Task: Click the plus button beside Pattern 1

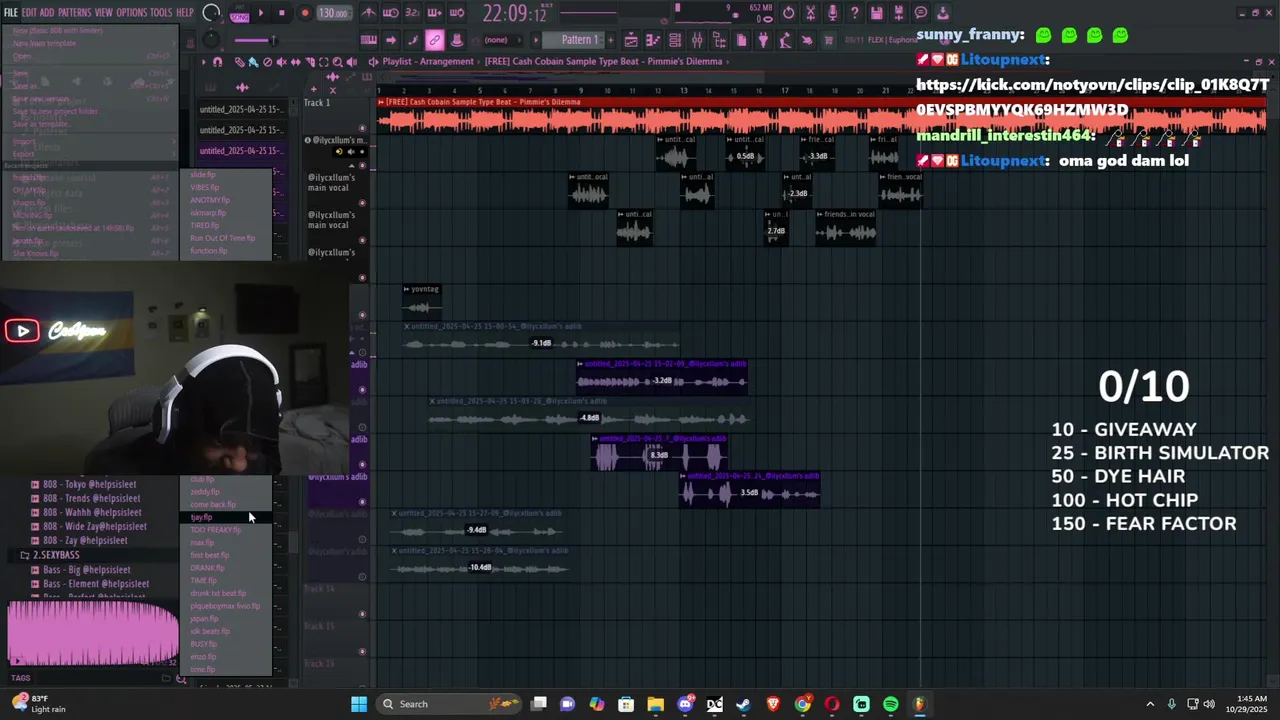Action: point(610,40)
